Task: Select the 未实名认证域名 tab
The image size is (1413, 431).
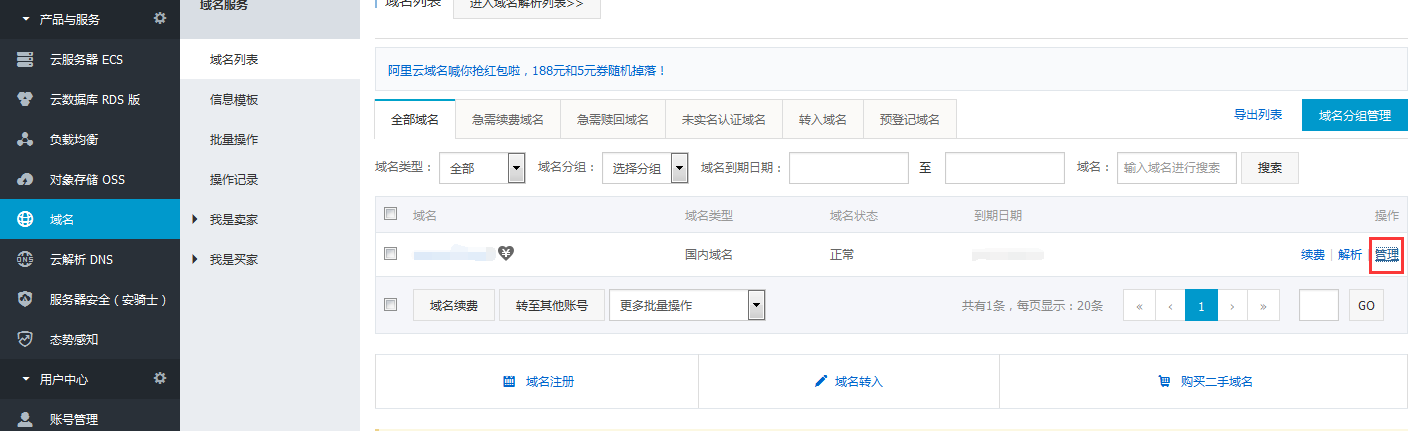Action: pos(723,119)
